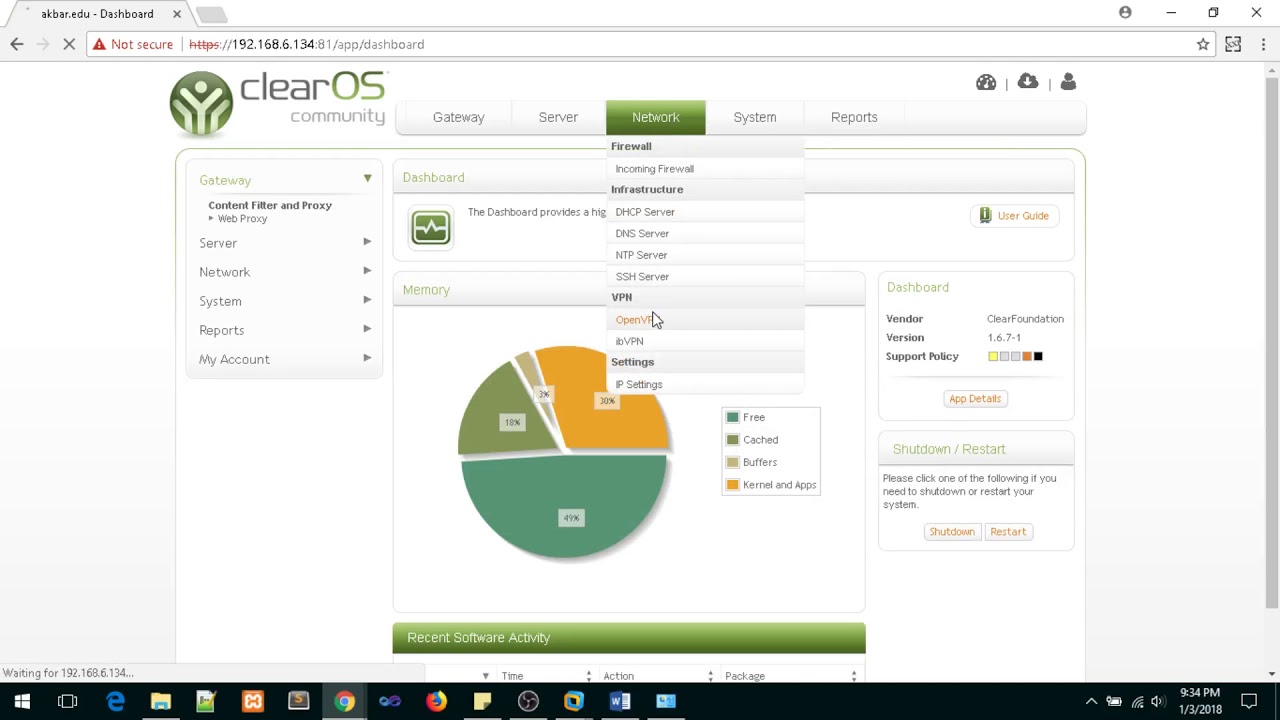Open XAMPP from the taskbar

click(252, 701)
